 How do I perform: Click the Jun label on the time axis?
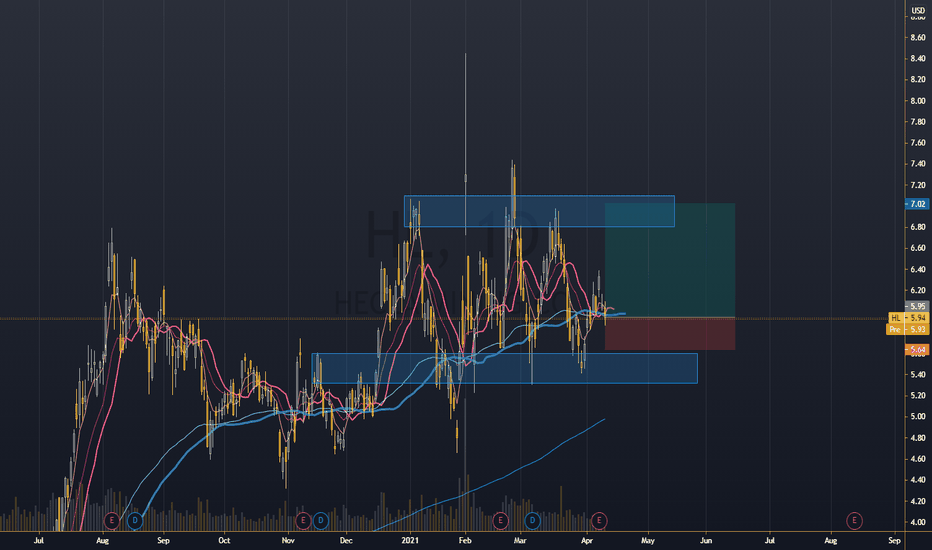point(706,540)
